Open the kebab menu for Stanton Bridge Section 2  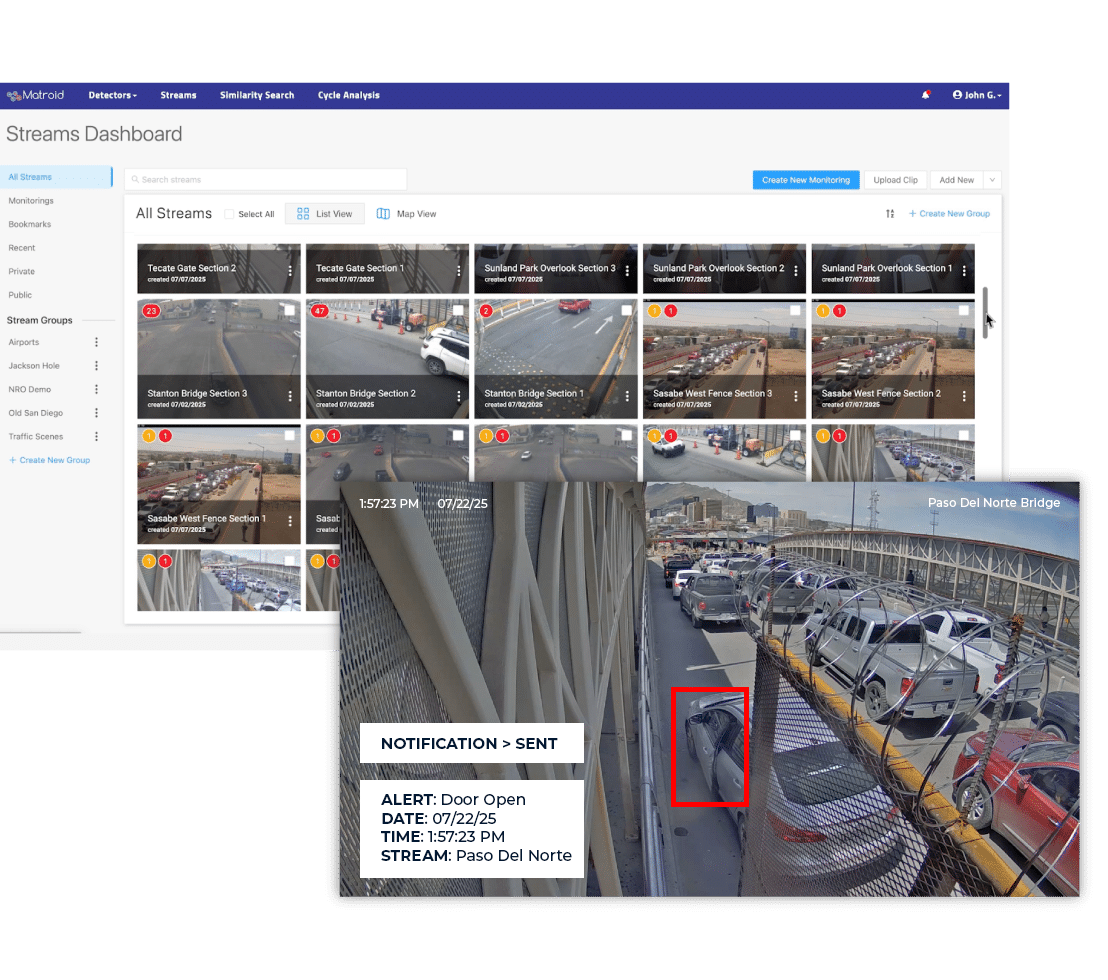[459, 396]
